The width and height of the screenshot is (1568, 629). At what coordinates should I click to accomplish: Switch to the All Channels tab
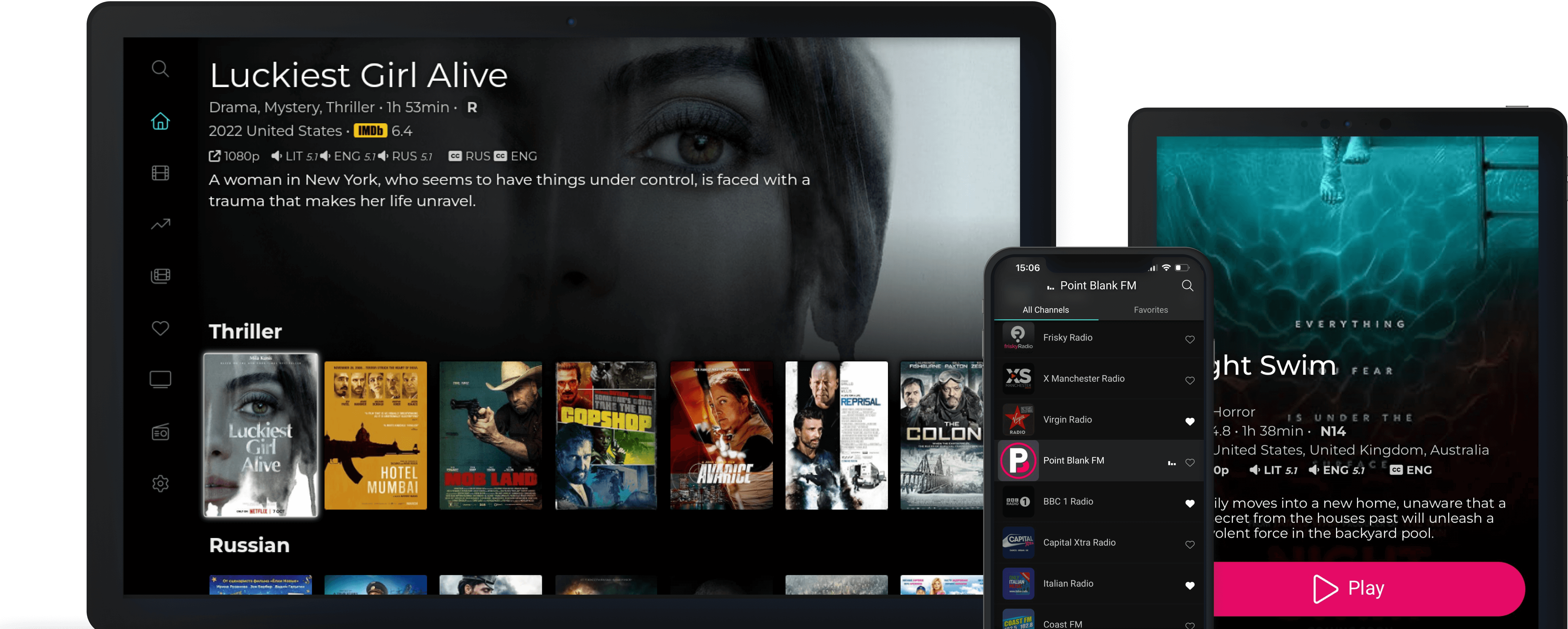pos(1045,310)
